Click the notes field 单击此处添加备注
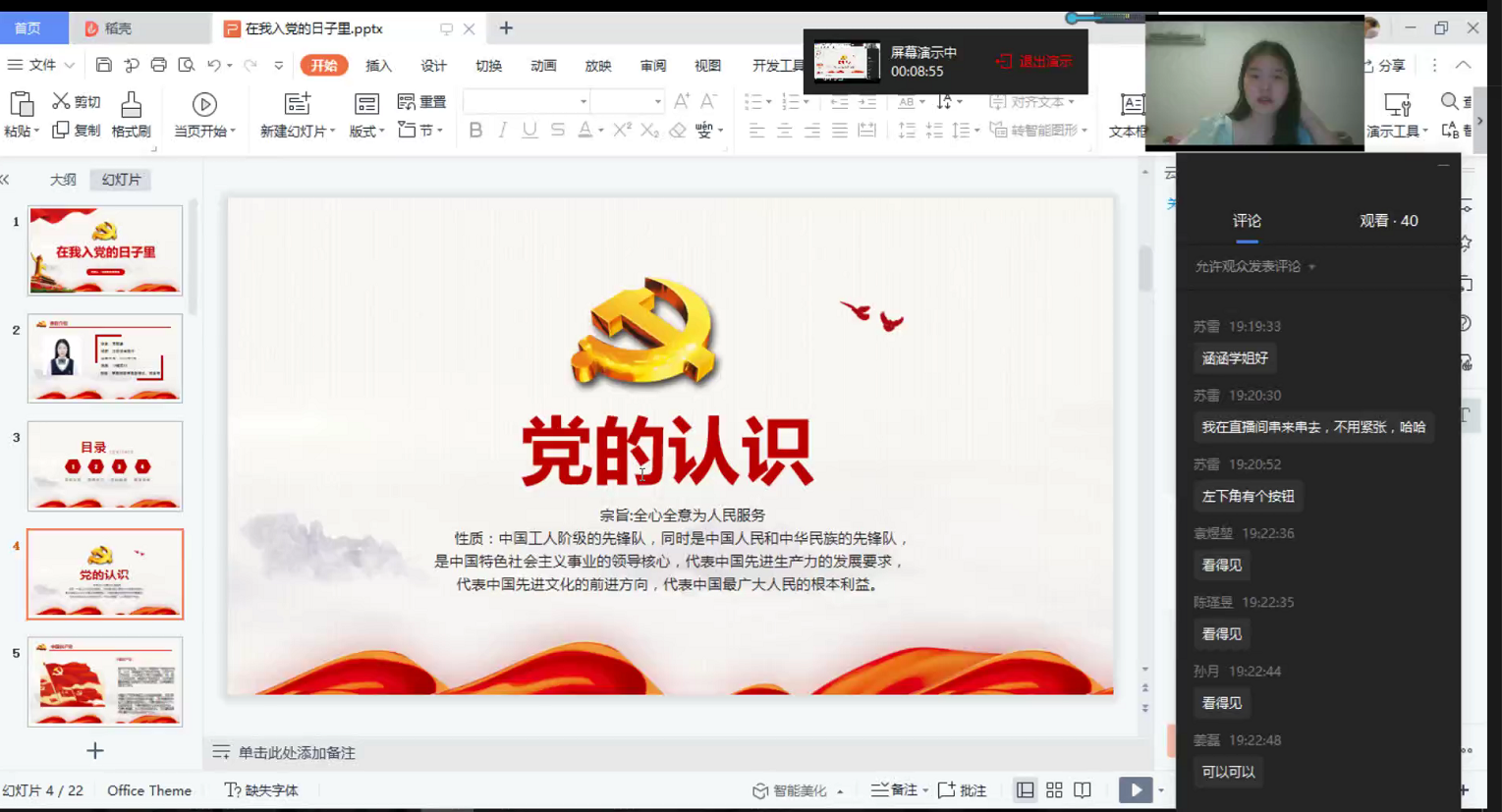This screenshot has width=1502, height=812. tap(297, 753)
